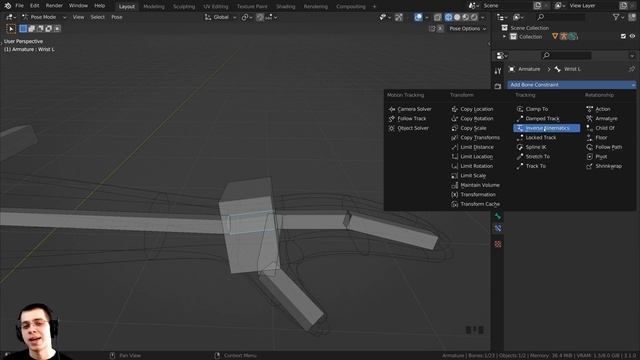Open outliner display mode dropdown

[518, 17]
